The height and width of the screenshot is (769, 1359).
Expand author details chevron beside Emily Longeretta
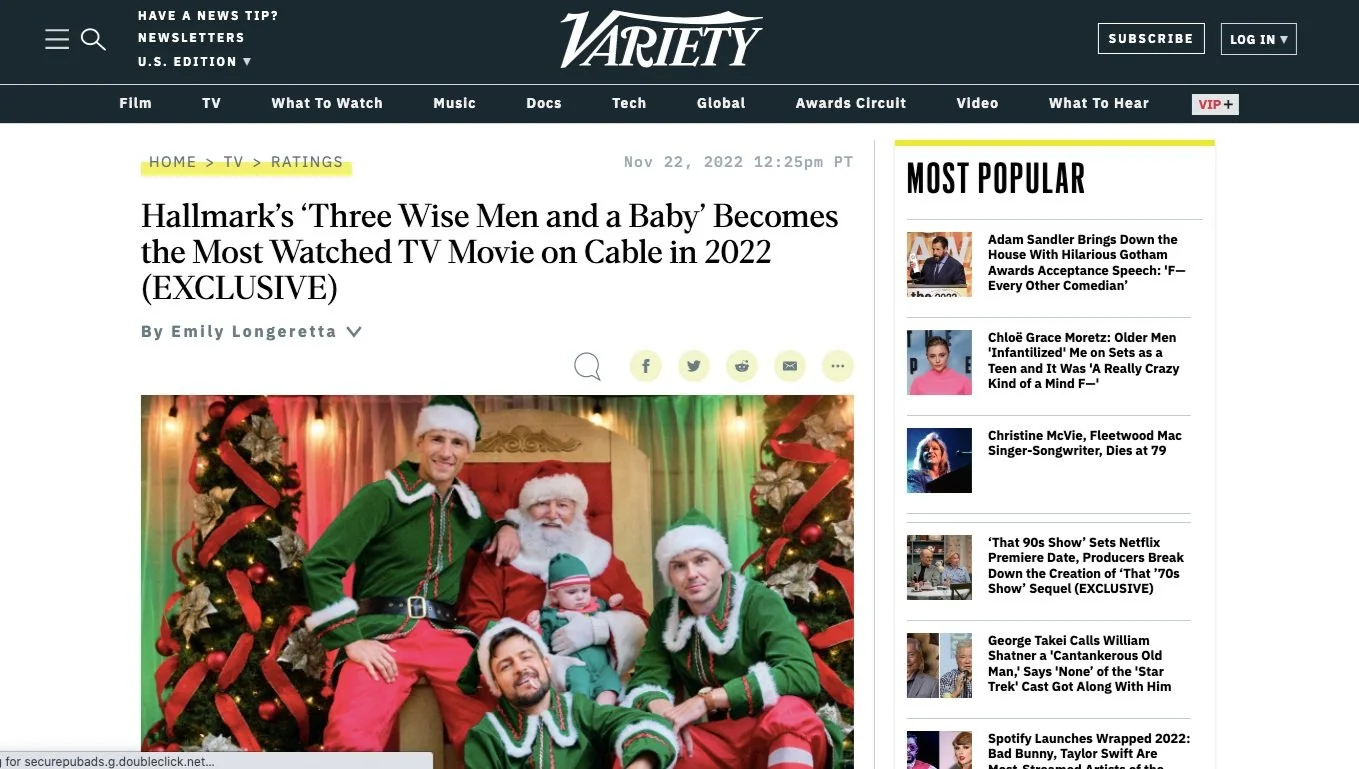(354, 332)
